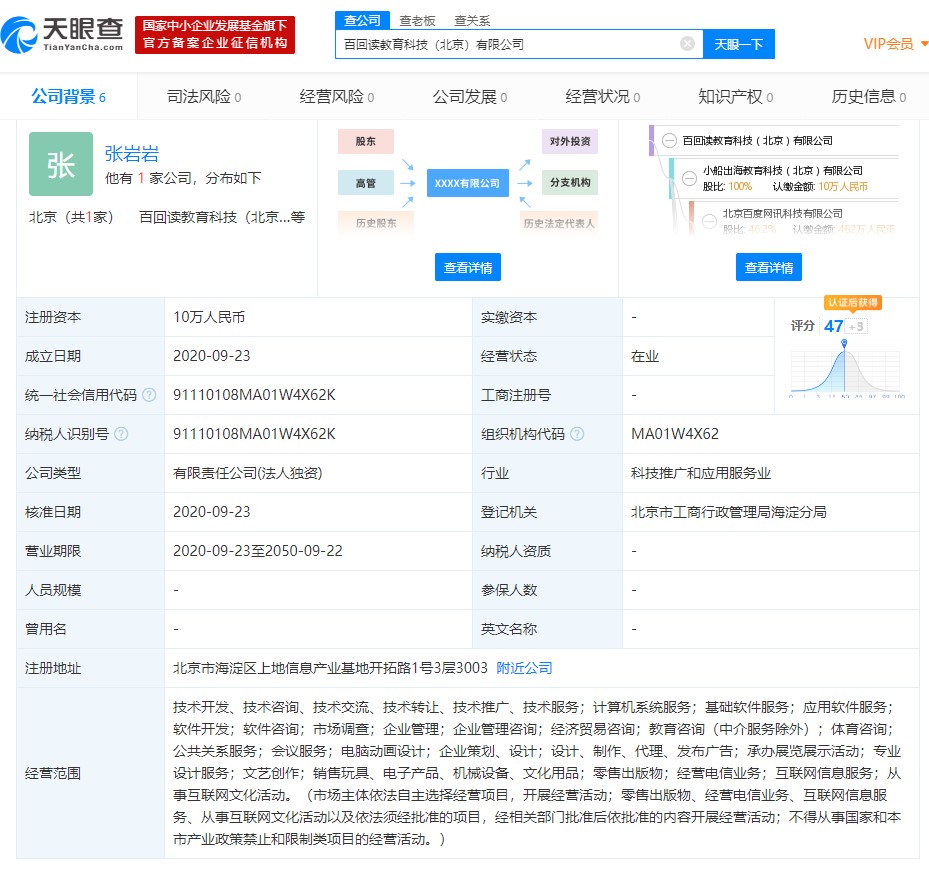Viewport: 929px width, 875px height.
Task: Click the 成立日期 value 2020-09-23
Action: [212, 355]
